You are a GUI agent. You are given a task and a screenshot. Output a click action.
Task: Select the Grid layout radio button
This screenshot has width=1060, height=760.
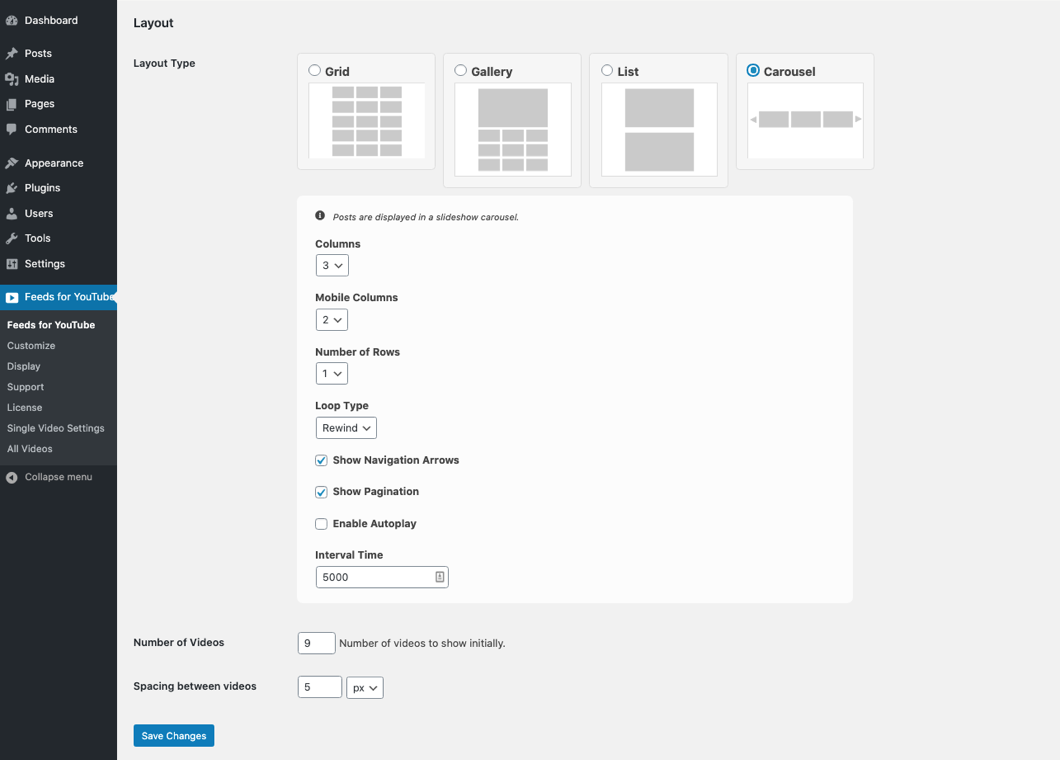[315, 71]
